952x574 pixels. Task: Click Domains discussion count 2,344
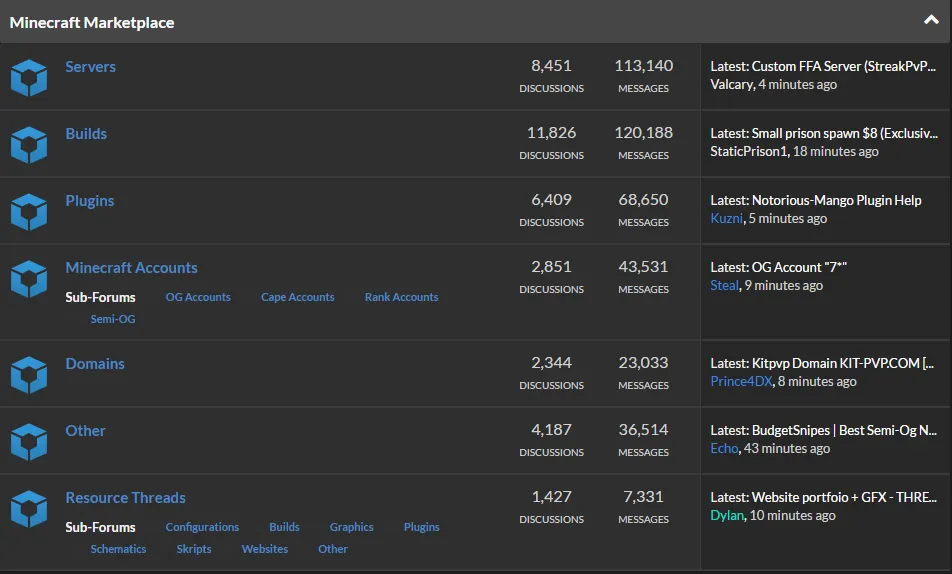(x=551, y=363)
